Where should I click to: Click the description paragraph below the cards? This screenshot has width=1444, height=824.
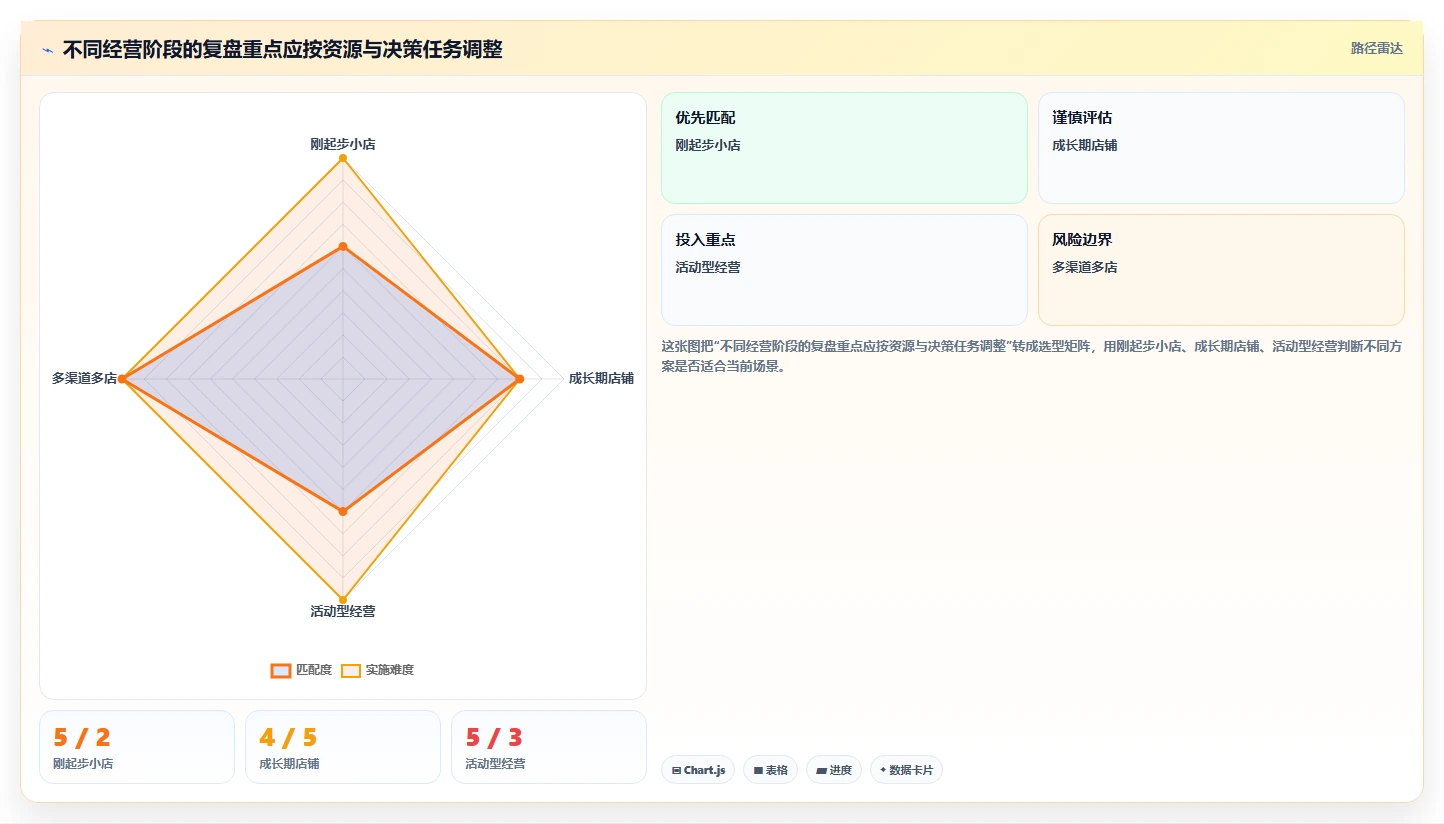pos(1032,356)
